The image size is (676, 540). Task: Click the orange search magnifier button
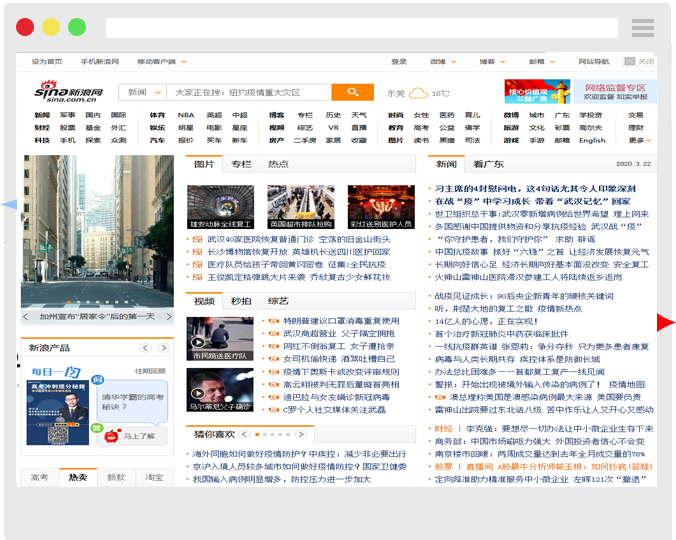[x=352, y=92]
